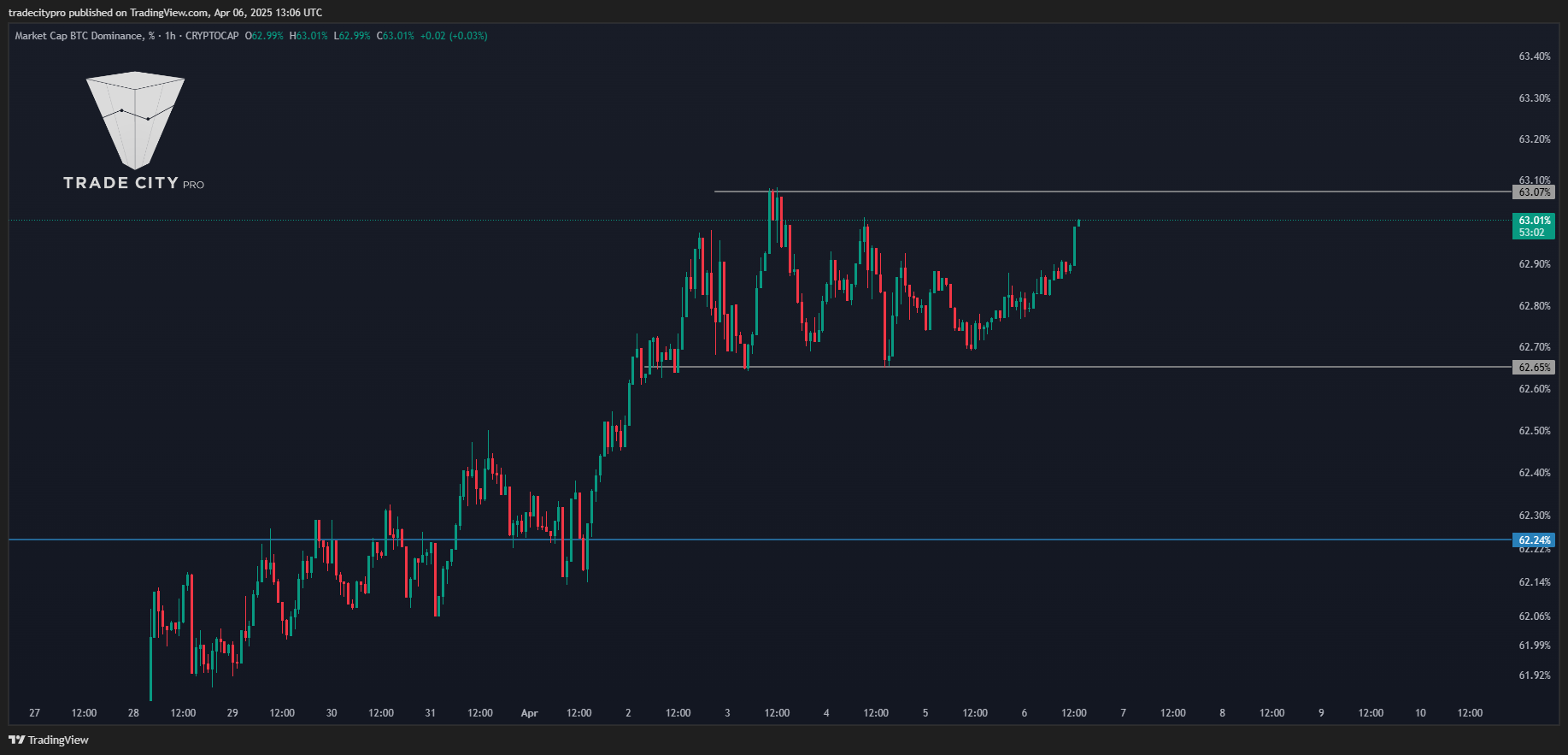Click the 62.90% price axis label
Image resolution: width=1568 pixels, height=755 pixels.
click(x=1535, y=264)
